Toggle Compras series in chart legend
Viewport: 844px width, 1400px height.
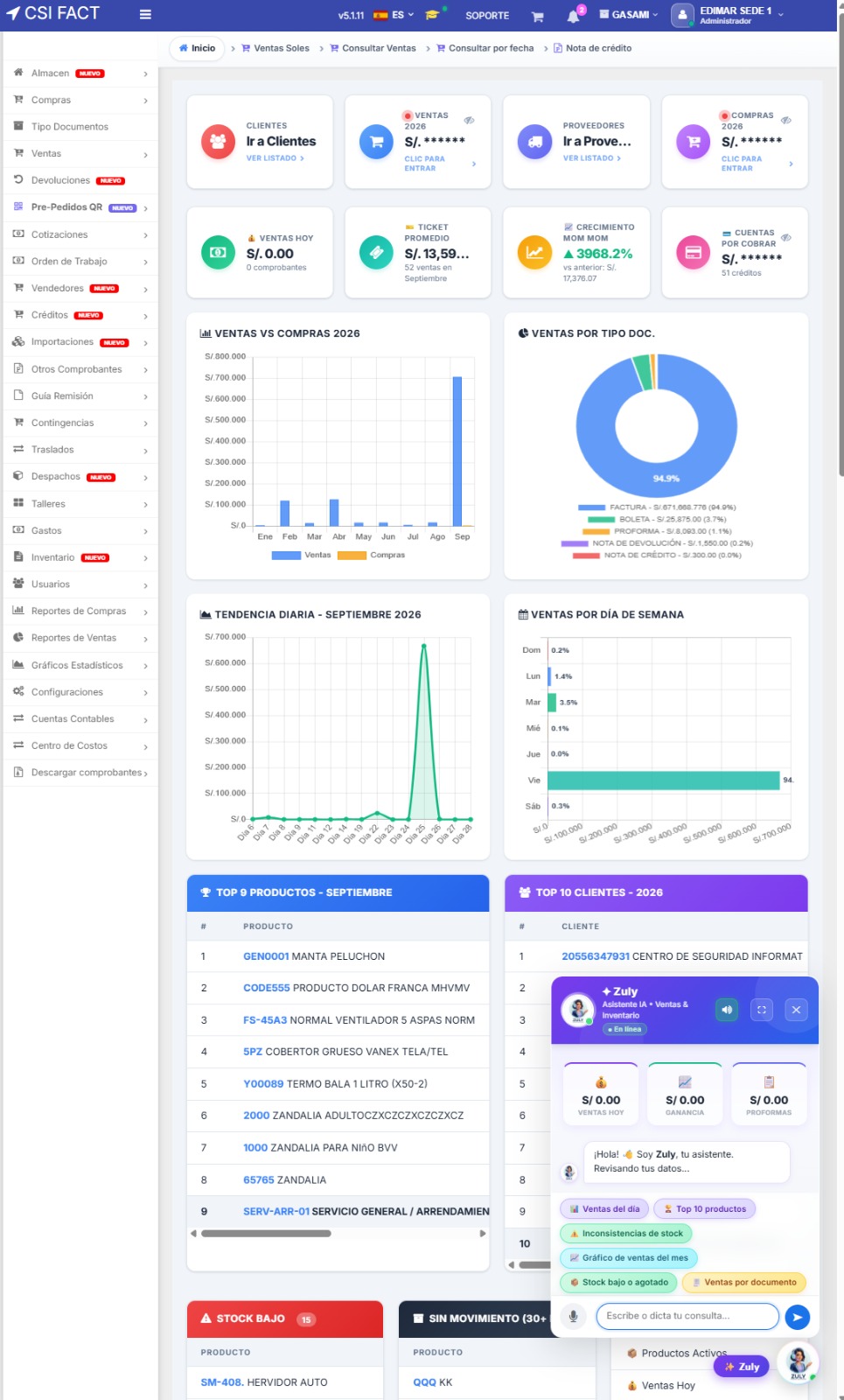(x=371, y=555)
